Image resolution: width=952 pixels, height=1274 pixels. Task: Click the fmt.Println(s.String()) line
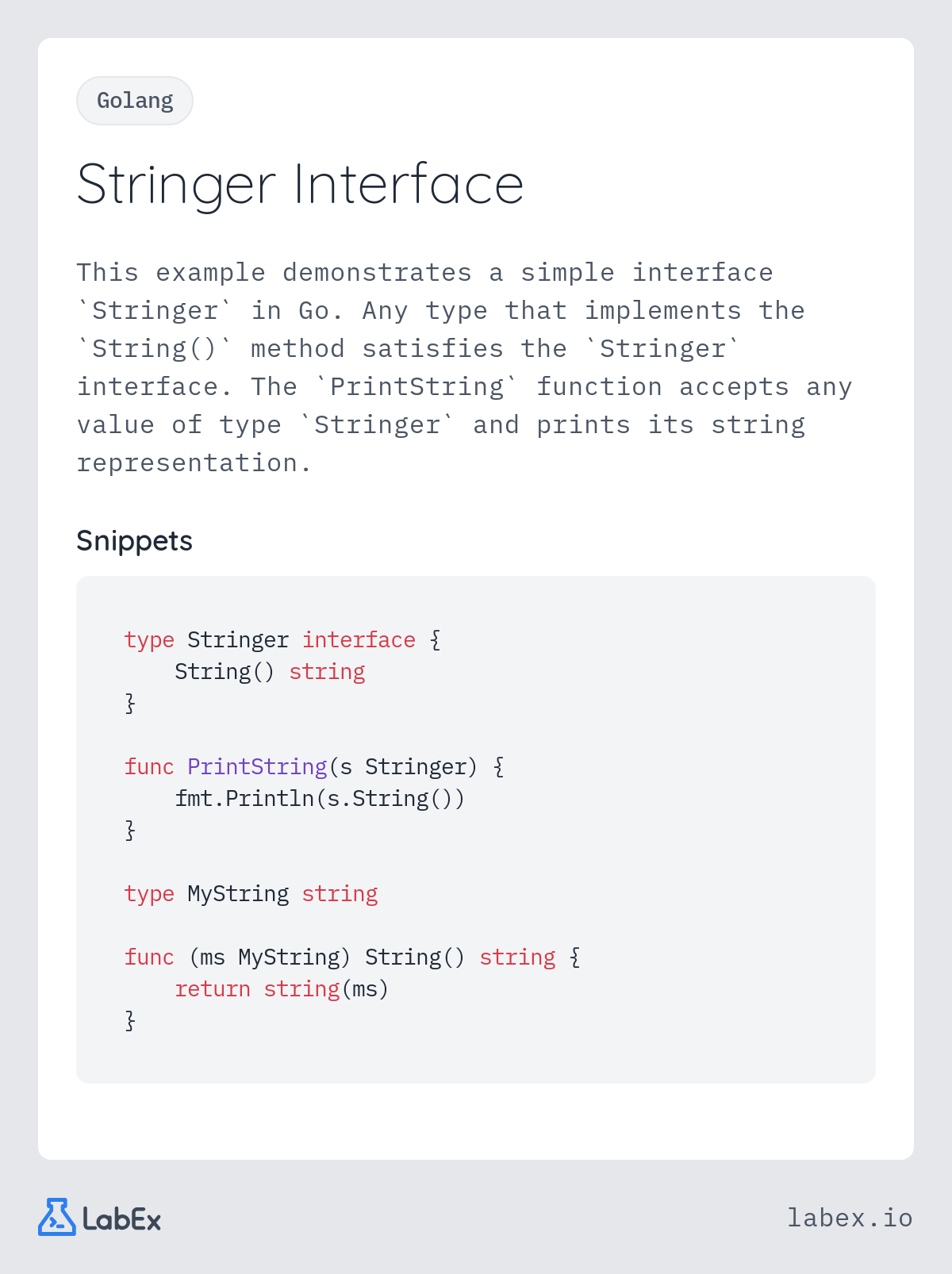coord(320,799)
